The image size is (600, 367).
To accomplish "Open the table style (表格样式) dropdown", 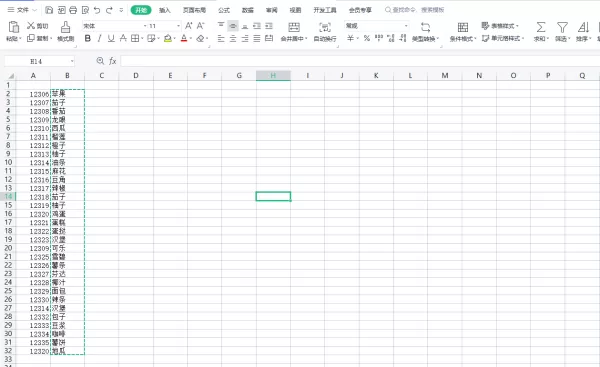I will tap(500, 26).
